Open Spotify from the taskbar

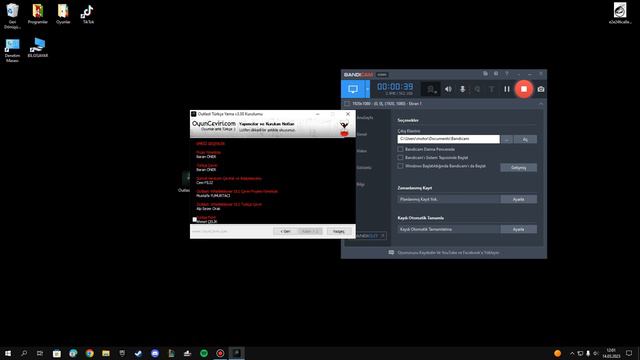204,353
